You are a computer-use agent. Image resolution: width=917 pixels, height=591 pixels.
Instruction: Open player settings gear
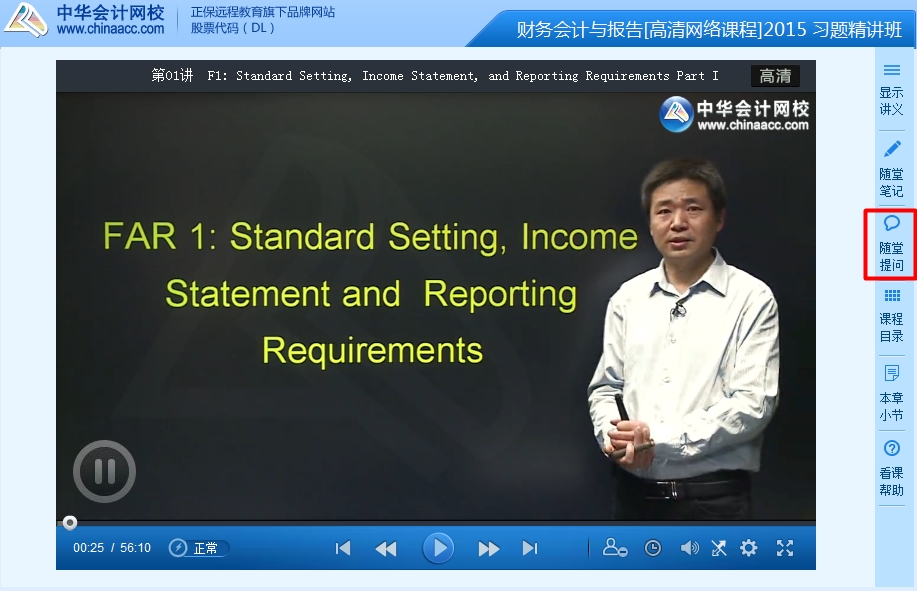[x=749, y=548]
